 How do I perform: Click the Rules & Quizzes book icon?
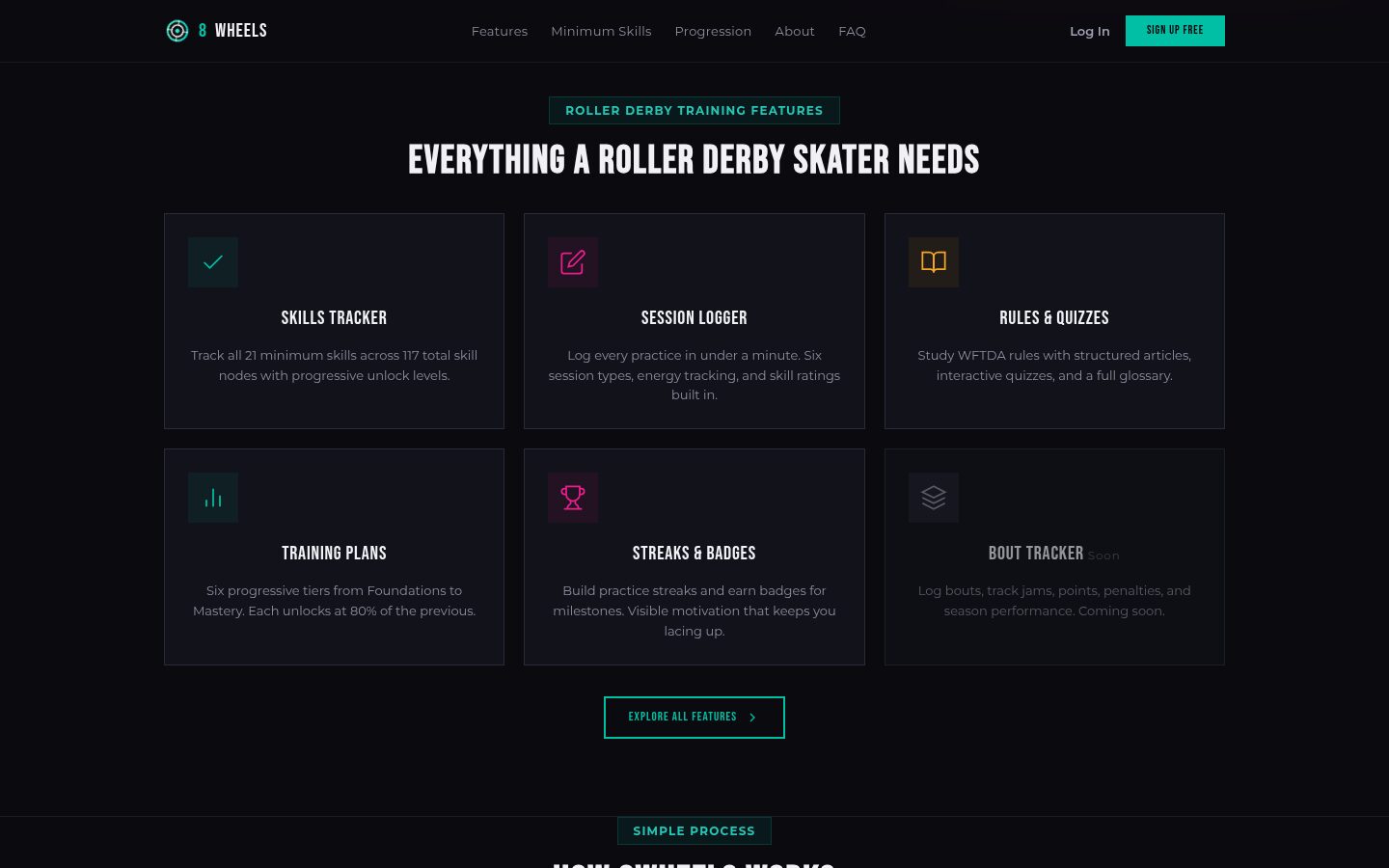pos(934,262)
